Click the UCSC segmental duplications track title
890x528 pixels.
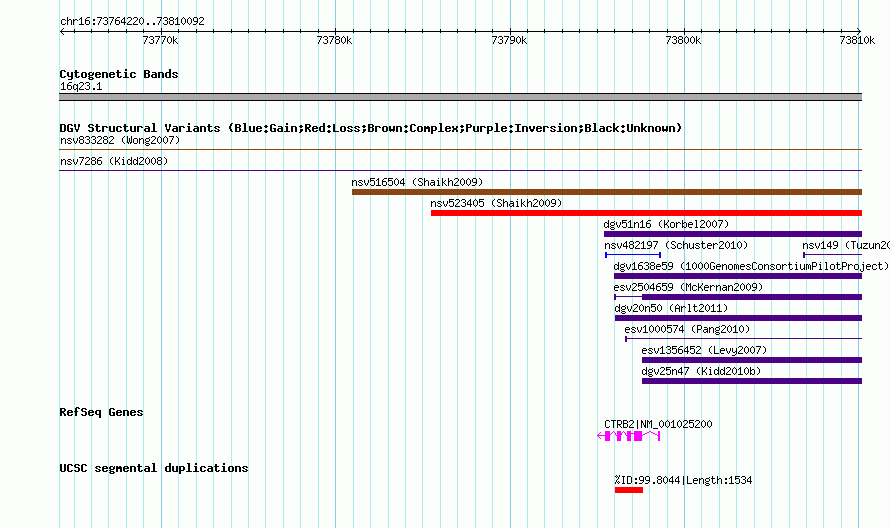pyautogui.click(x=154, y=468)
